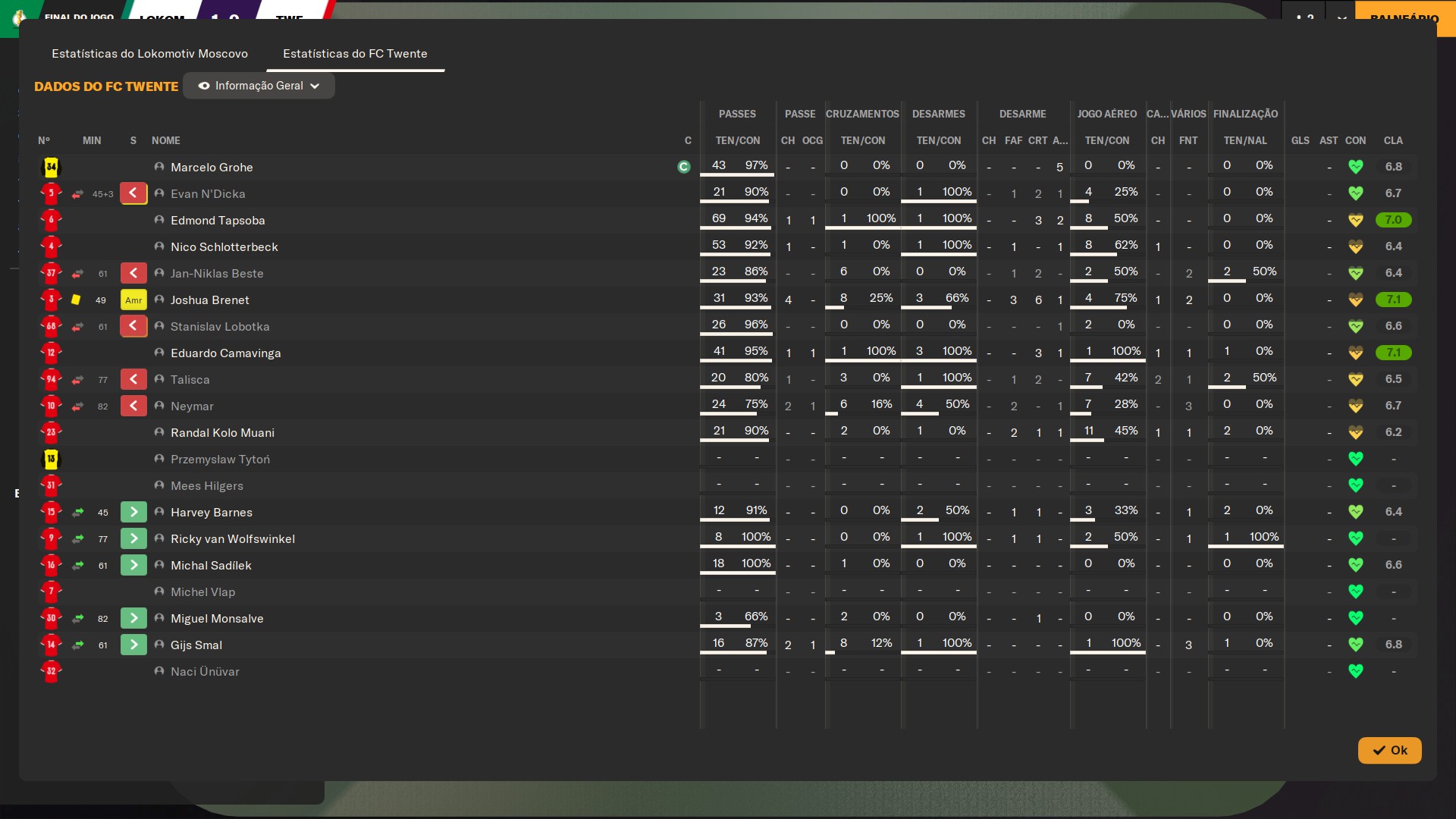Click Joshua Brenet's 7.1 rating badge
1456x819 pixels.
coord(1393,300)
